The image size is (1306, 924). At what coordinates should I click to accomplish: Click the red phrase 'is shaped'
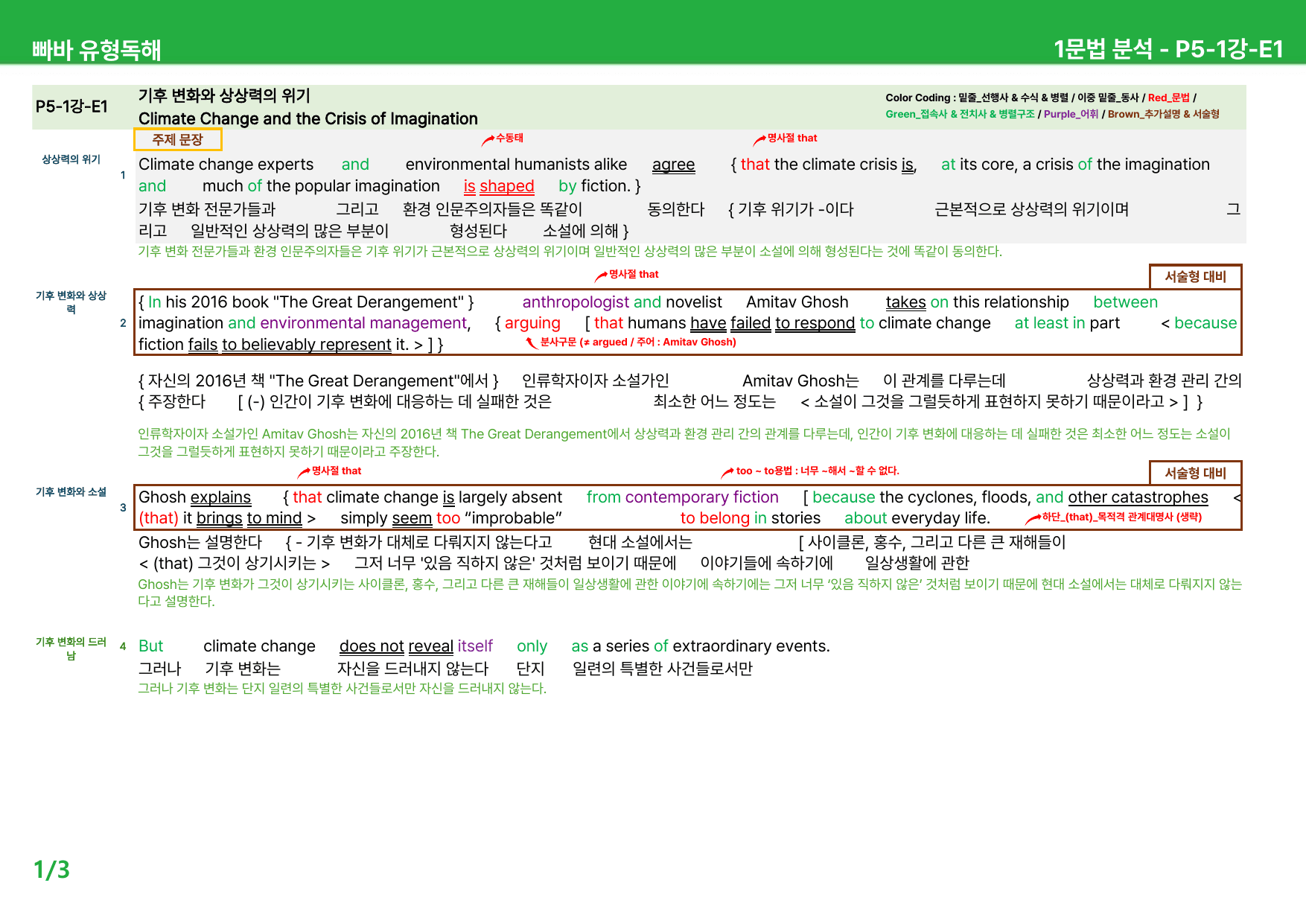click(499, 186)
